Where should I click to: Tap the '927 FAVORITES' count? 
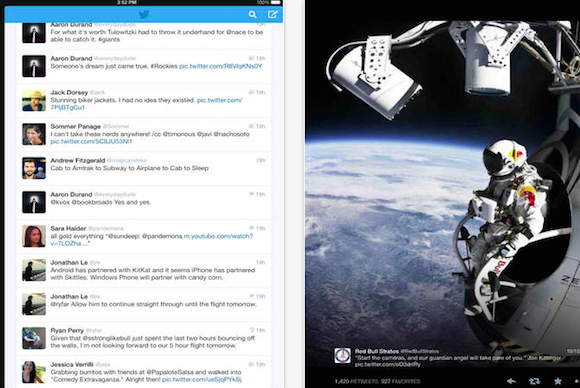[400, 381]
